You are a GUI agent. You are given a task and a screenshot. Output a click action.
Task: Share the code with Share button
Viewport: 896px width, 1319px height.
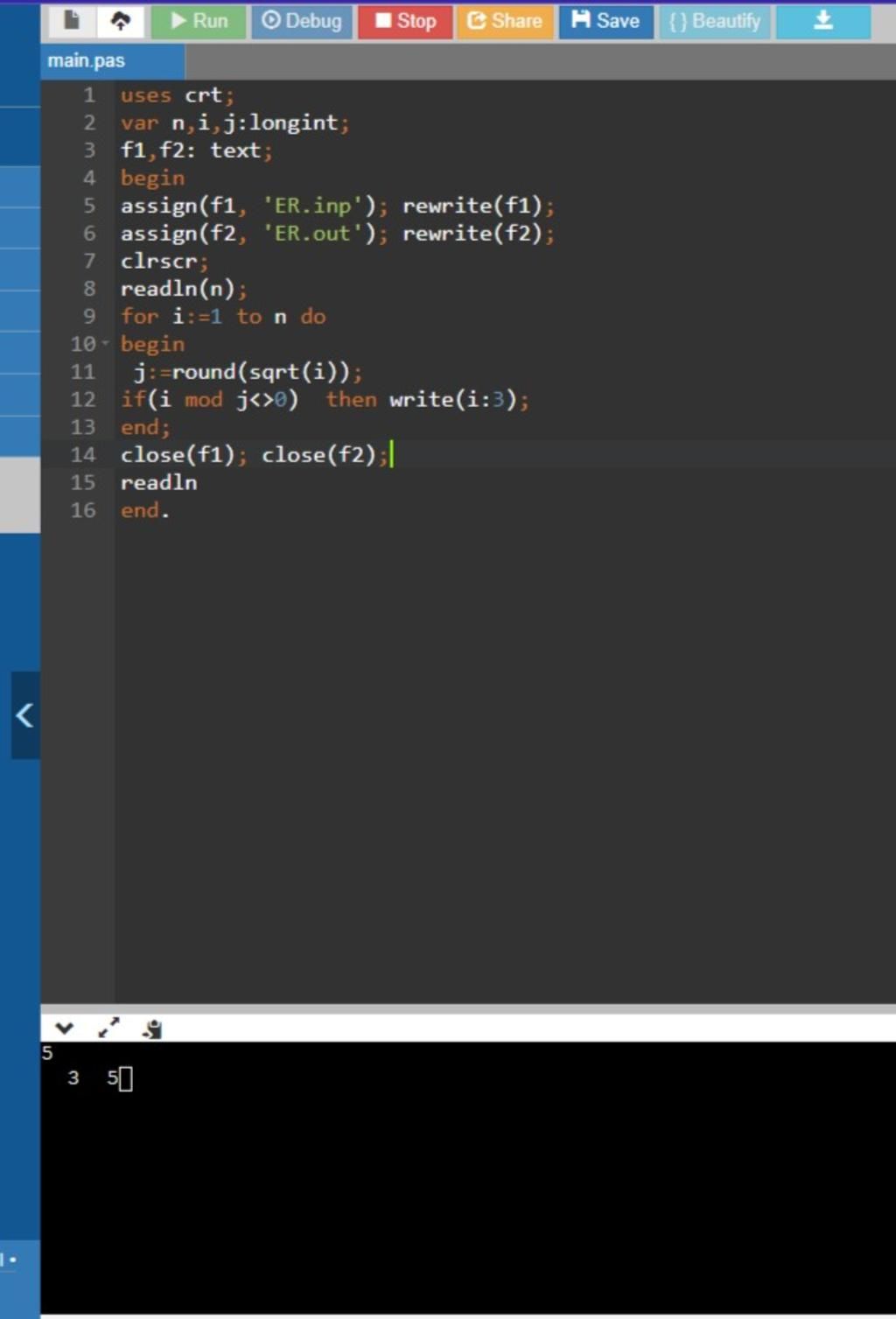pos(505,21)
